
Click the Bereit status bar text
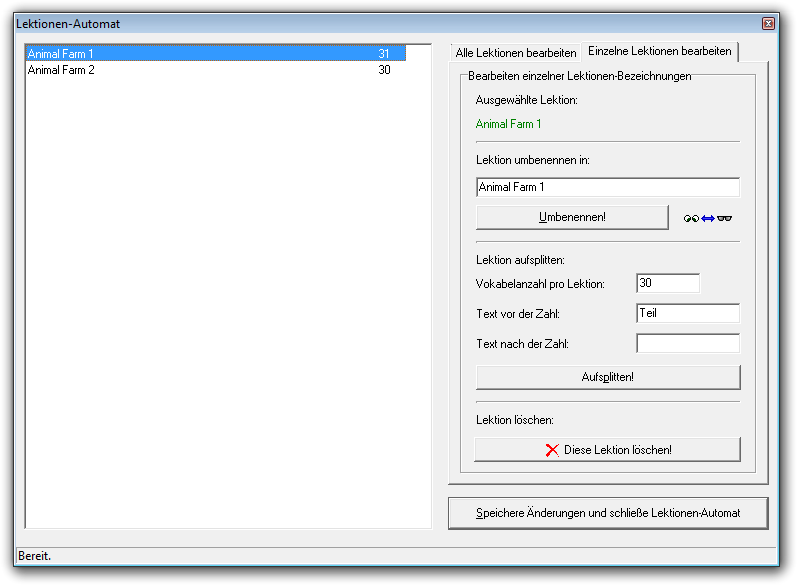click(35, 555)
